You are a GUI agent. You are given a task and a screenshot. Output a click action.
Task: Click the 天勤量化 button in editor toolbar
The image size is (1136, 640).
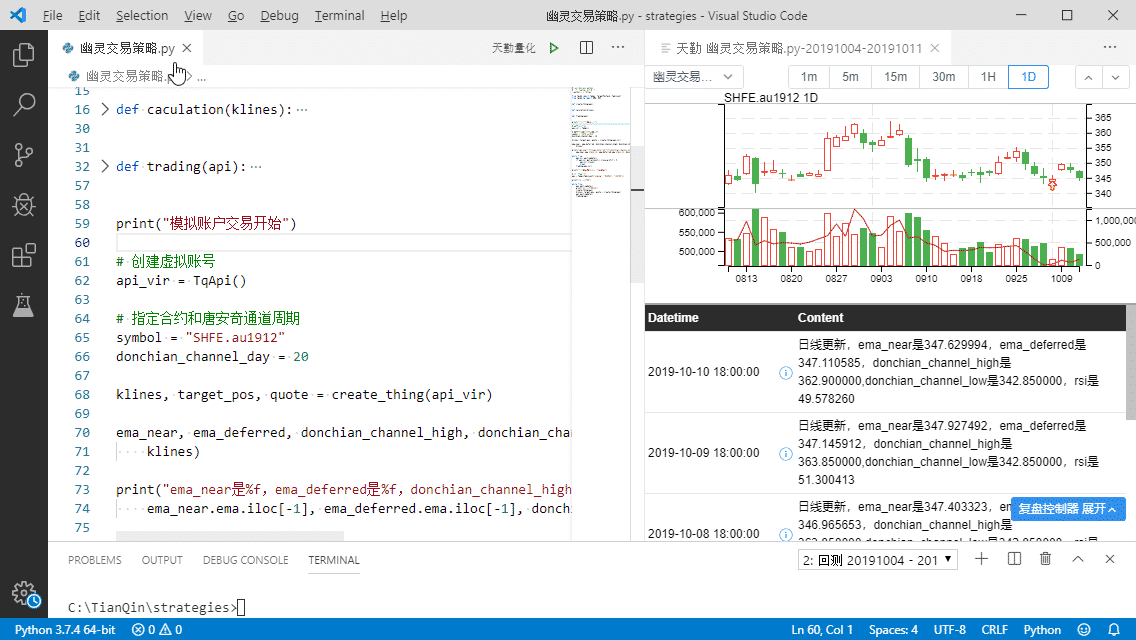pos(514,48)
